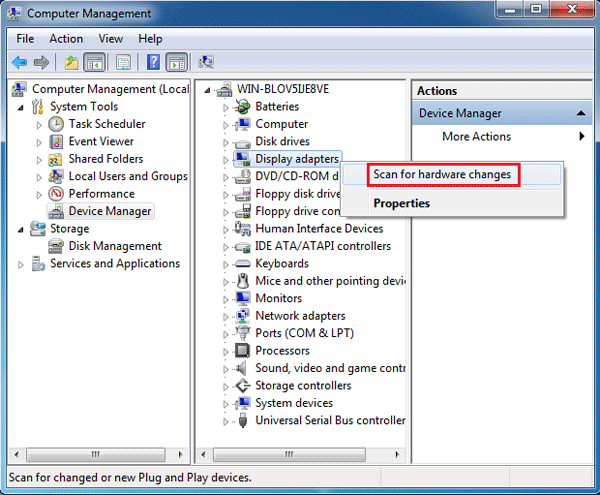
Task: Click the System Tools wrench icon
Action: tap(38, 107)
